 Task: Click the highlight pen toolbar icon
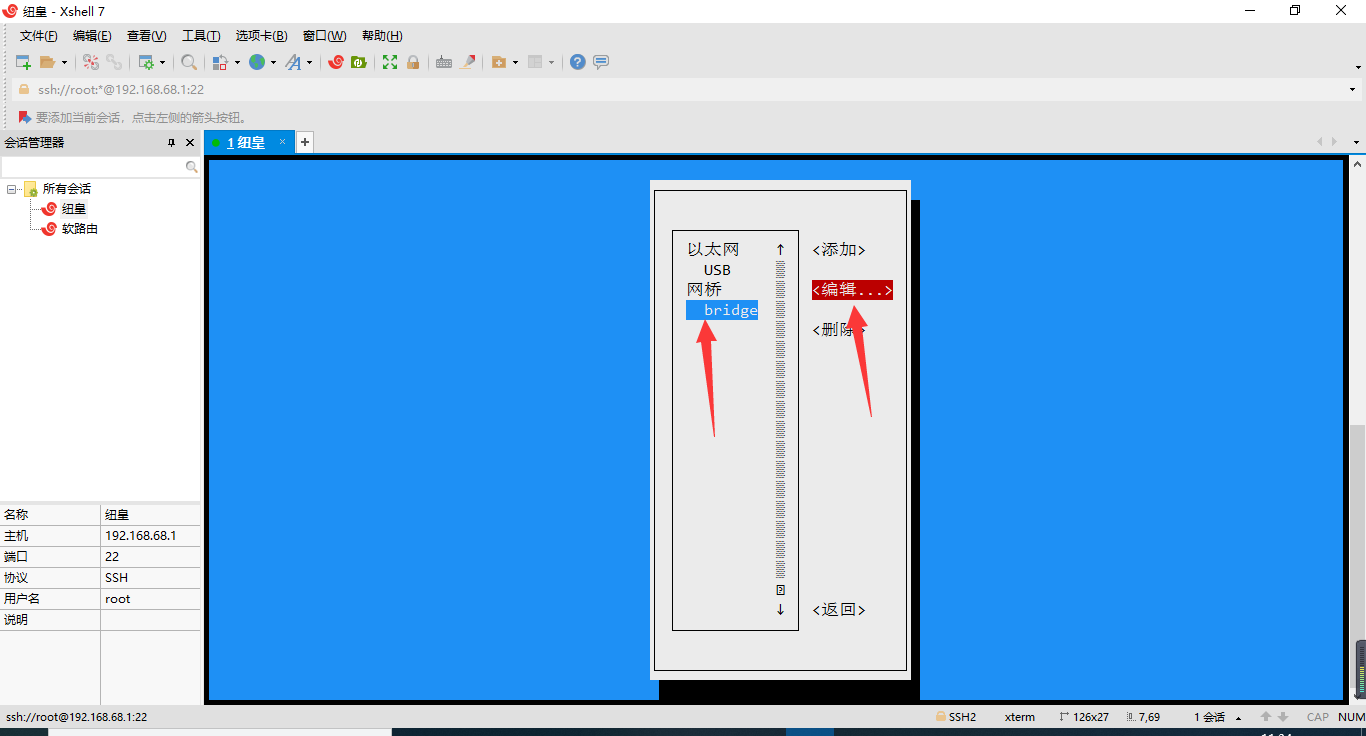468,62
